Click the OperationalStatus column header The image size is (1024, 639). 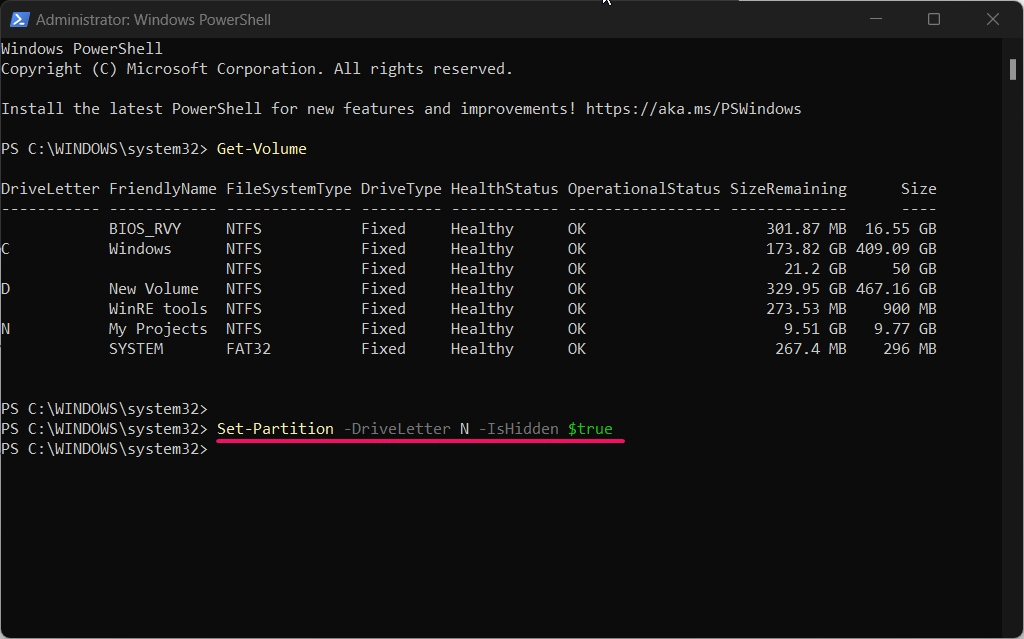[x=644, y=189]
